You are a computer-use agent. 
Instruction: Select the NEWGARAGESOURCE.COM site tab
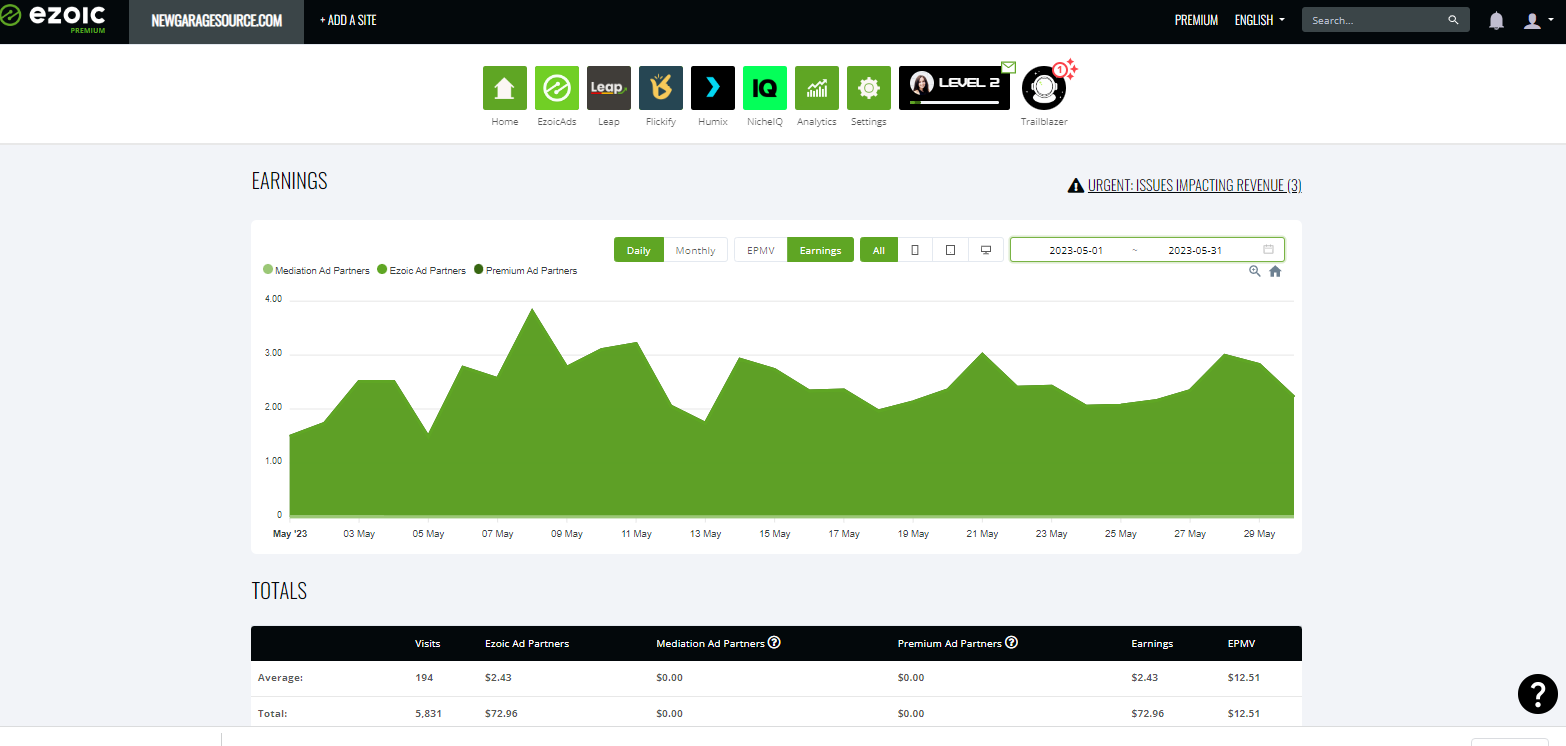pos(217,21)
